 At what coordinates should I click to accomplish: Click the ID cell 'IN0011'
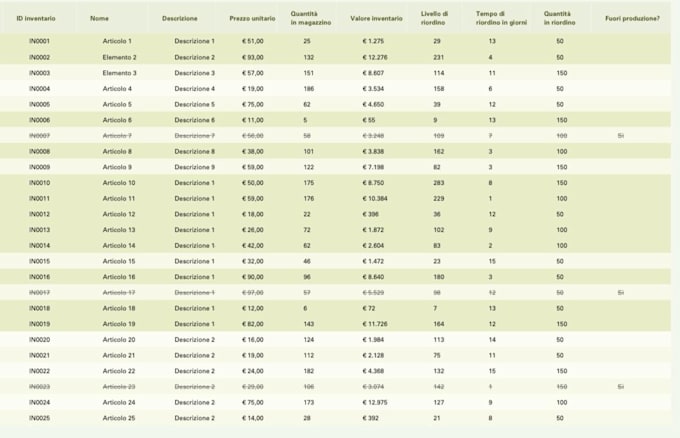click(39, 199)
